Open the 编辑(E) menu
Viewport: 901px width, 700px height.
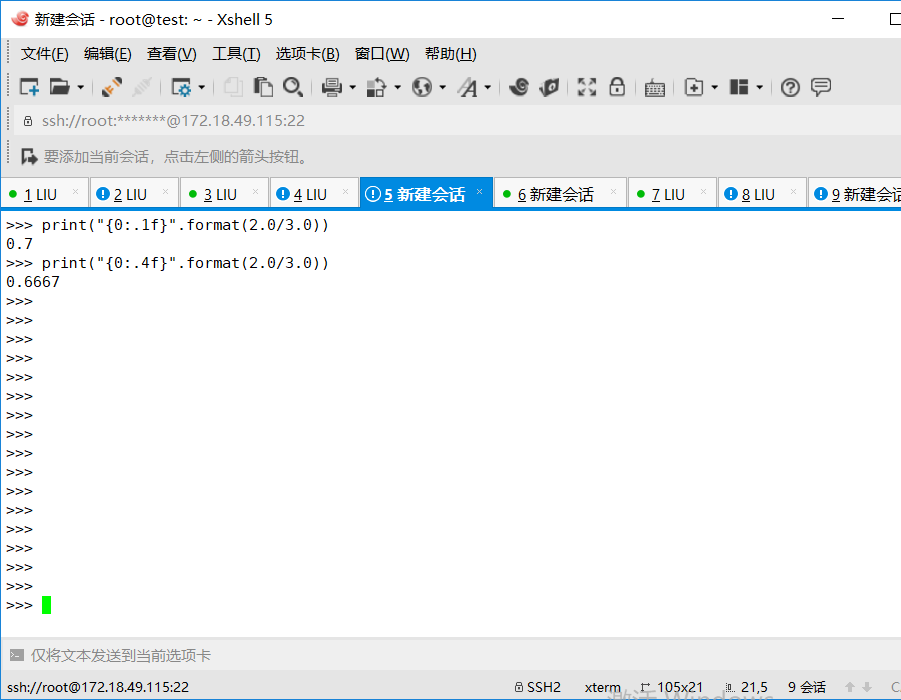[107, 54]
